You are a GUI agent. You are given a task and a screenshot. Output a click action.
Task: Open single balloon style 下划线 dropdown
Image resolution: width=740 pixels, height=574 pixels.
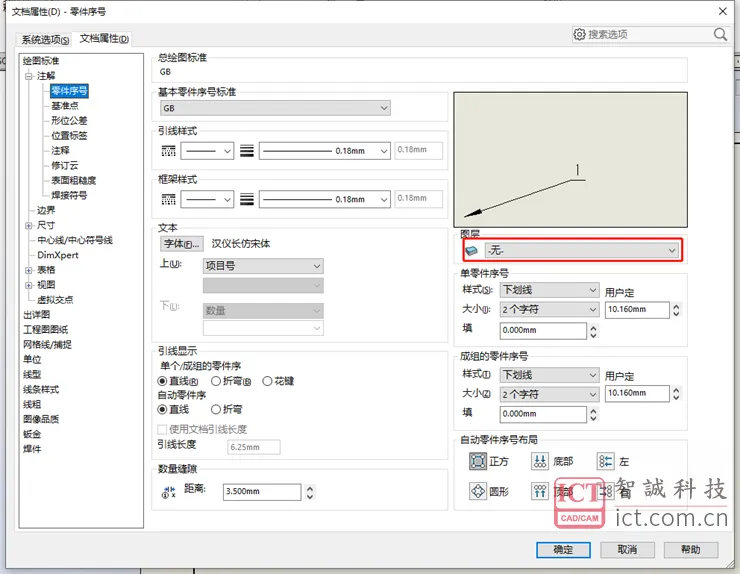549,290
